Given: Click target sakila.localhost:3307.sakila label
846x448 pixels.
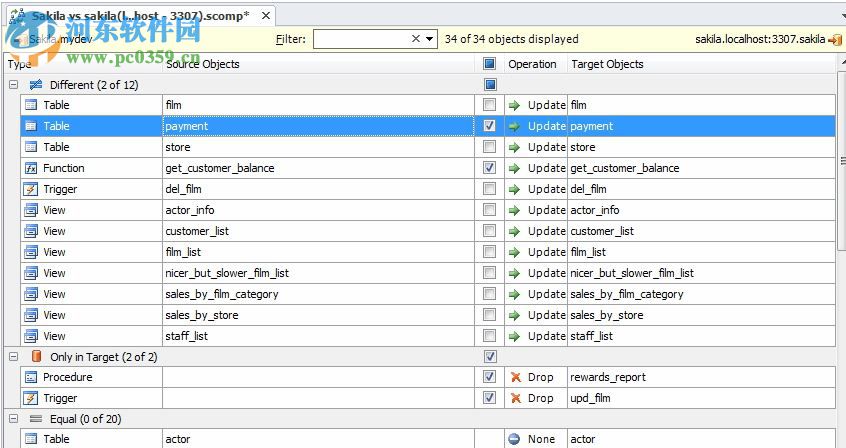Looking at the screenshot, I should click(760, 39).
